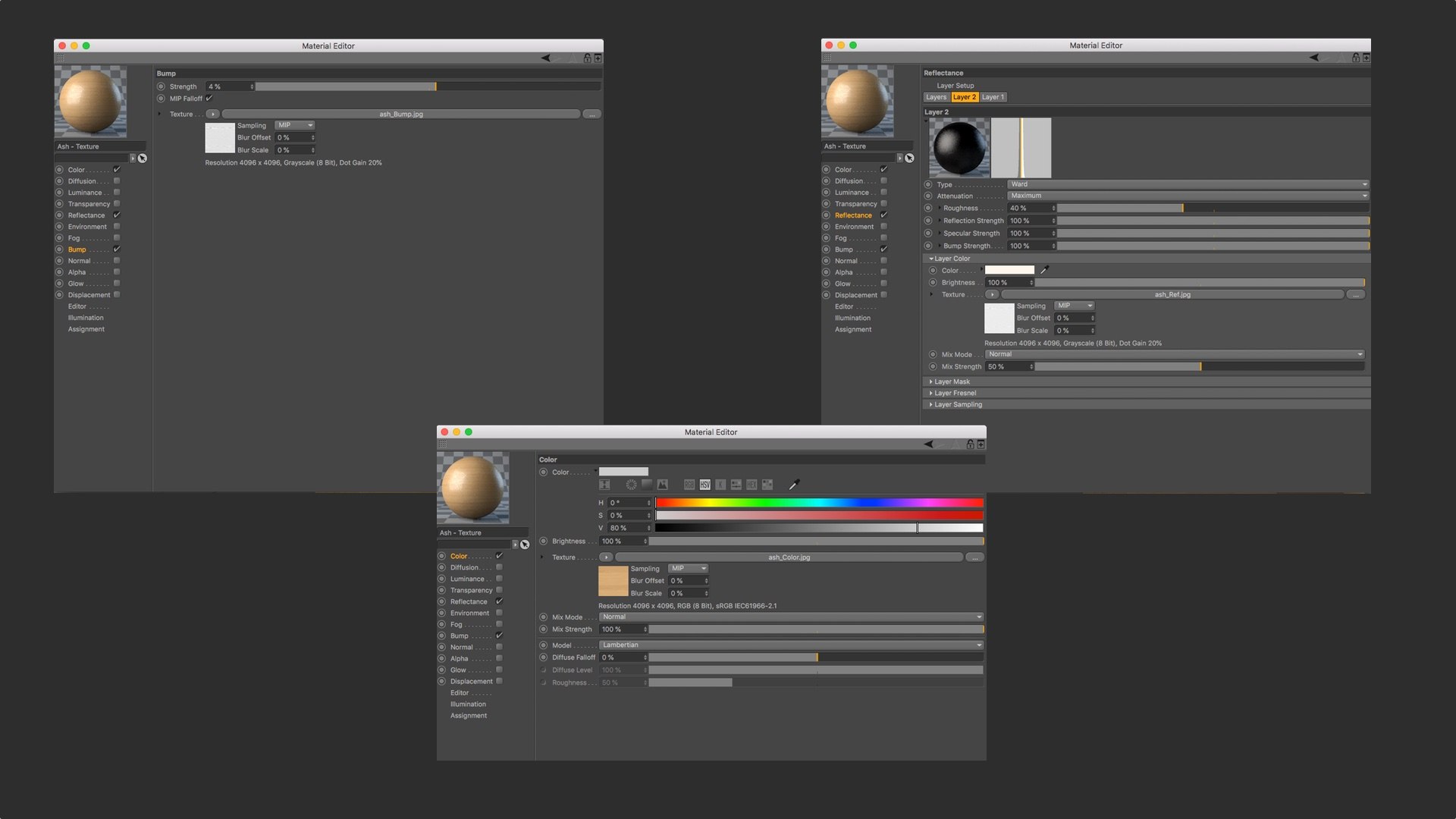Click browse button beside ash_Color.jpg
Viewport: 1456px width, 819px height.
point(975,557)
